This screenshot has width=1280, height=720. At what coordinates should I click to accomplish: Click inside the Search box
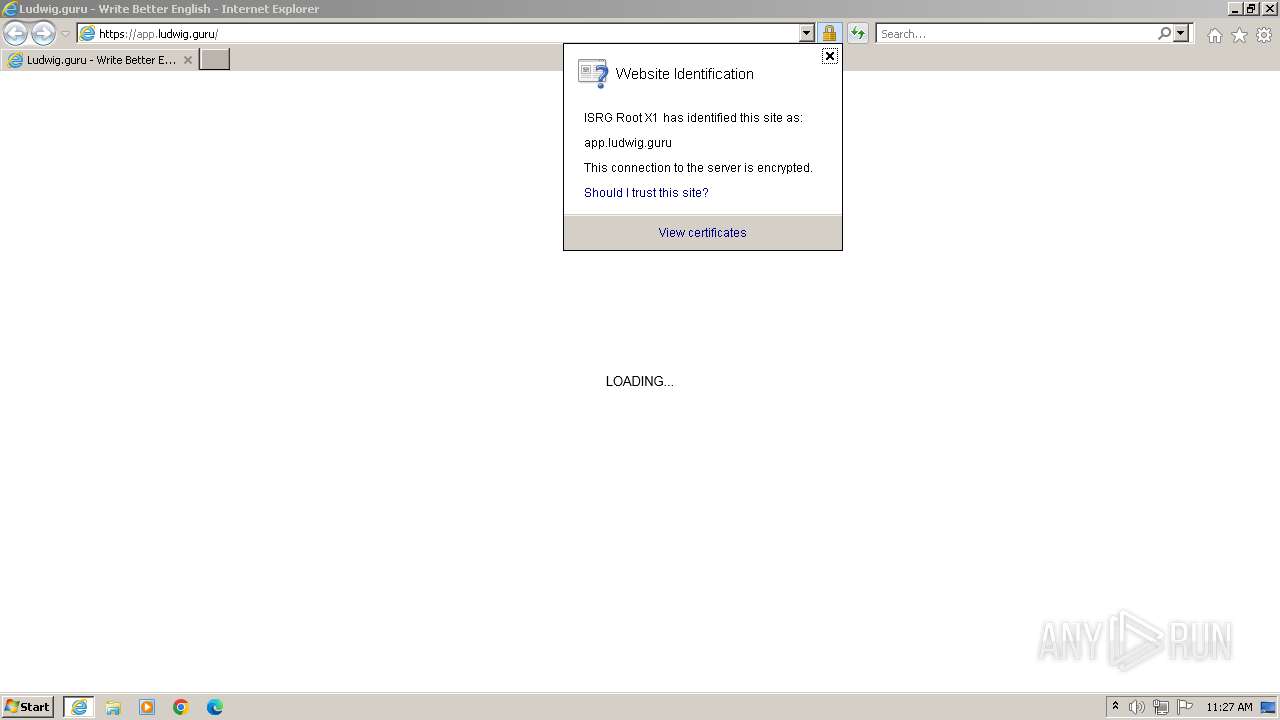tap(1016, 34)
